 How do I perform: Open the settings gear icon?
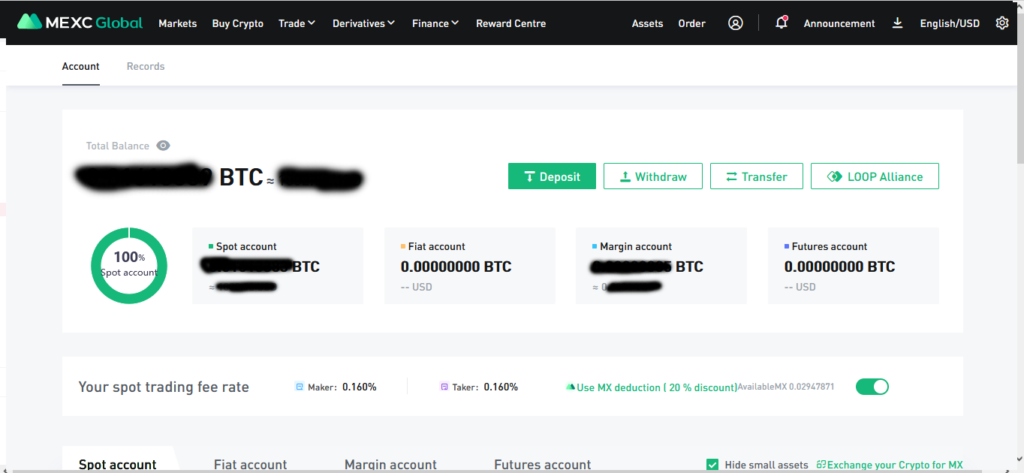(1002, 23)
